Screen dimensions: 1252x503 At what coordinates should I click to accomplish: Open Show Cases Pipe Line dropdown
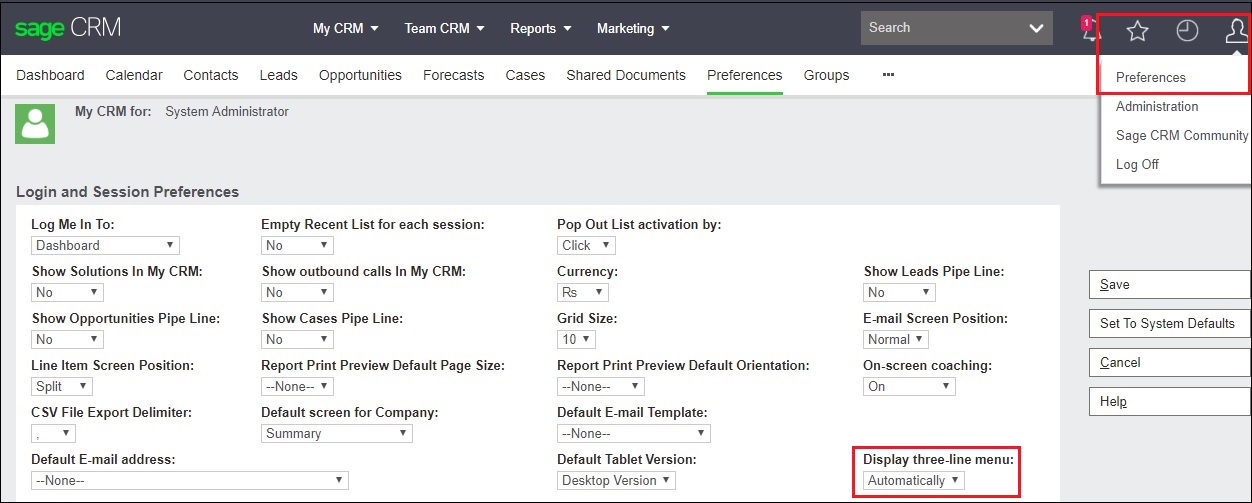click(x=297, y=339)
